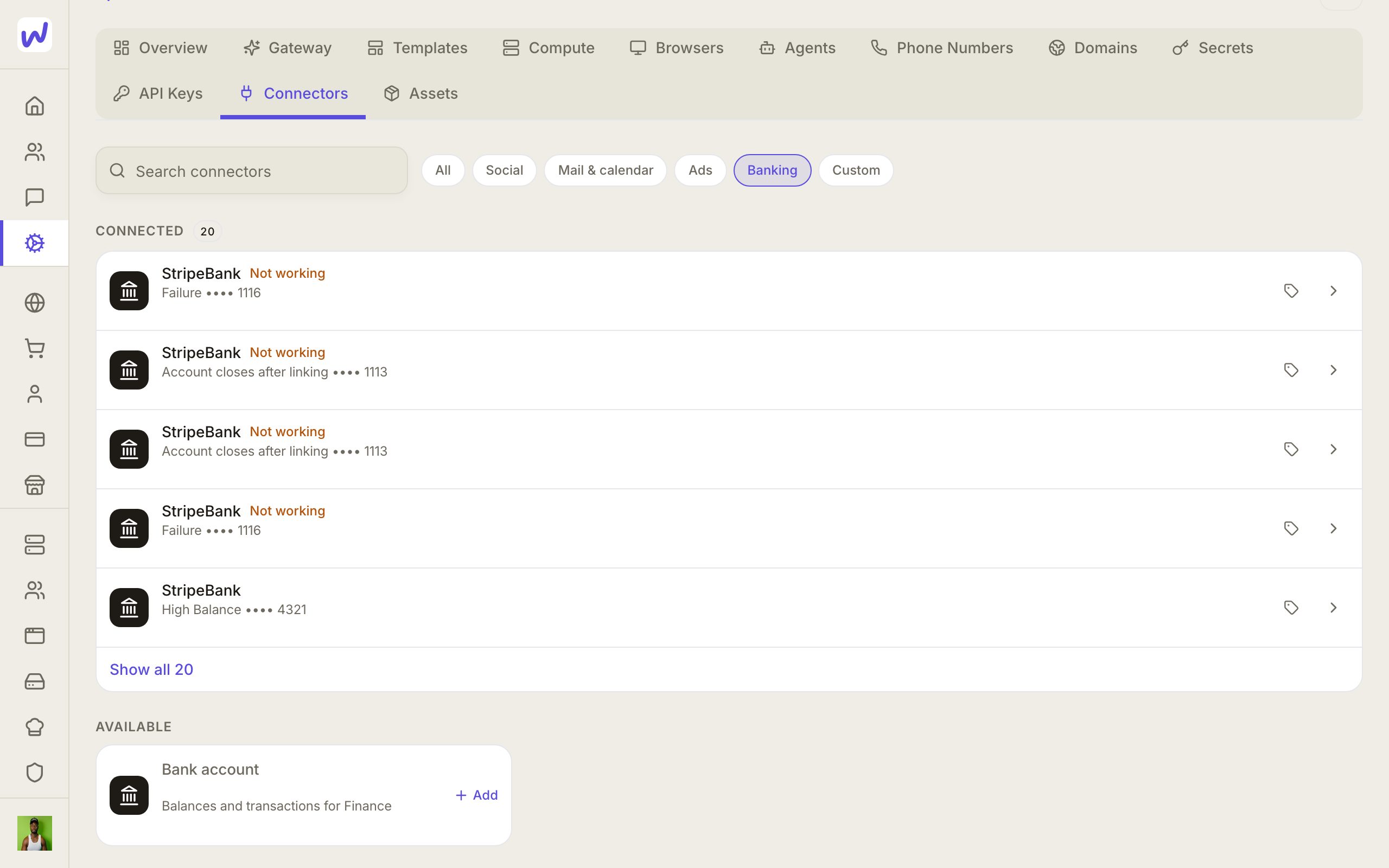Select the Social filter chip
Screen dimensions: 1389x868
point(504,170)
